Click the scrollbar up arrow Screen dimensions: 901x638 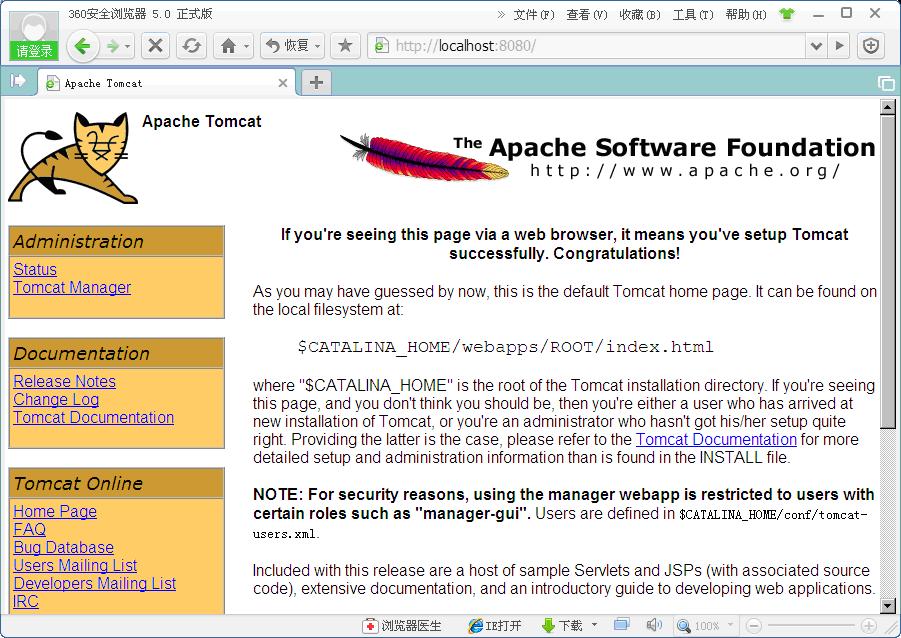pos(888,107)
